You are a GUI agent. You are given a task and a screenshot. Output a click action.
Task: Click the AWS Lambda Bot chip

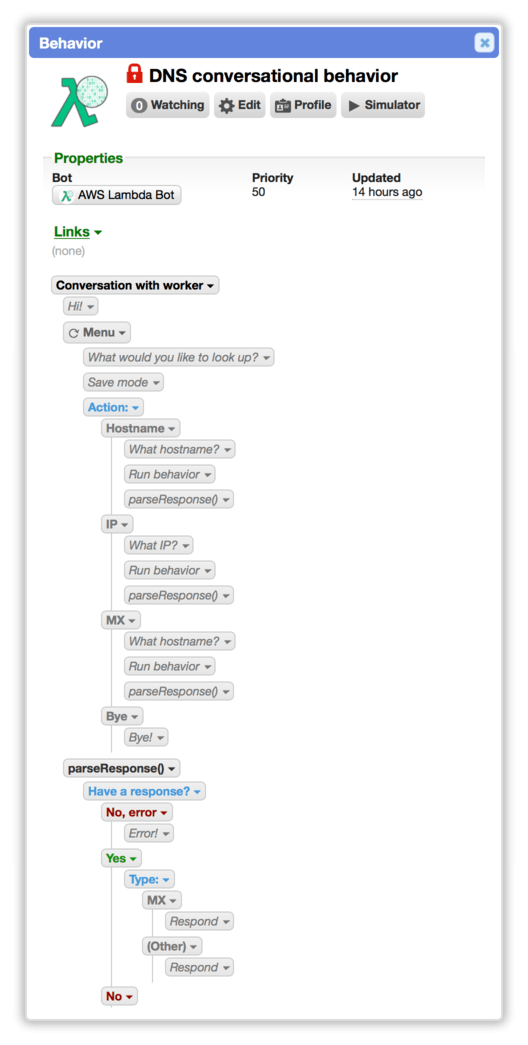coord(117,196)
